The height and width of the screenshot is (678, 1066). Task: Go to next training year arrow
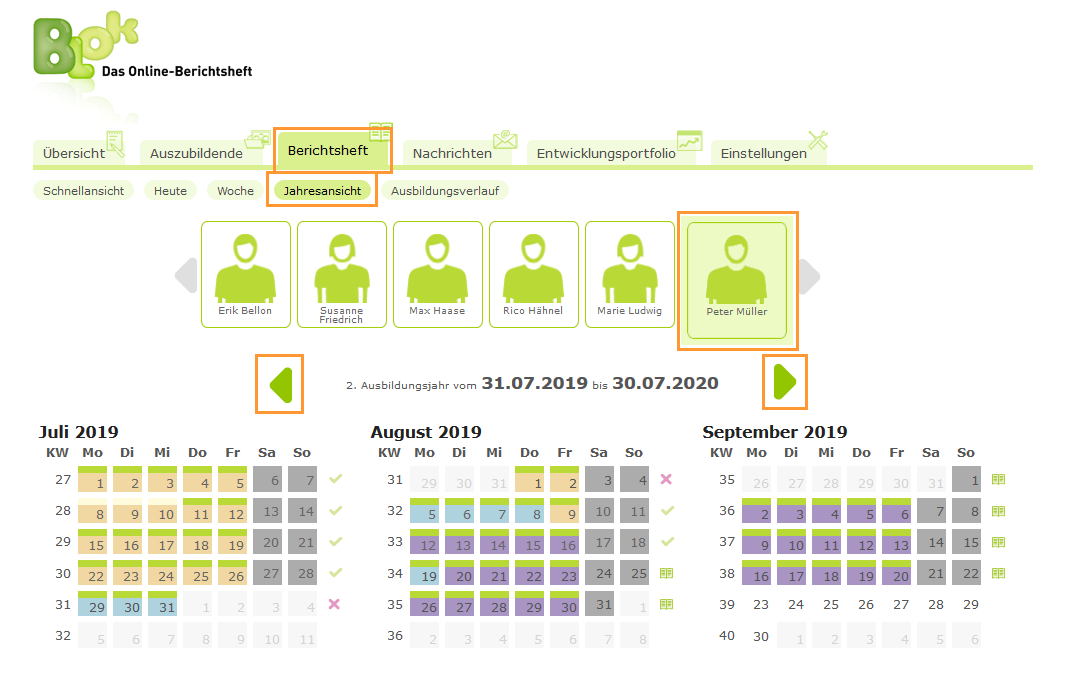pos(785,382)
